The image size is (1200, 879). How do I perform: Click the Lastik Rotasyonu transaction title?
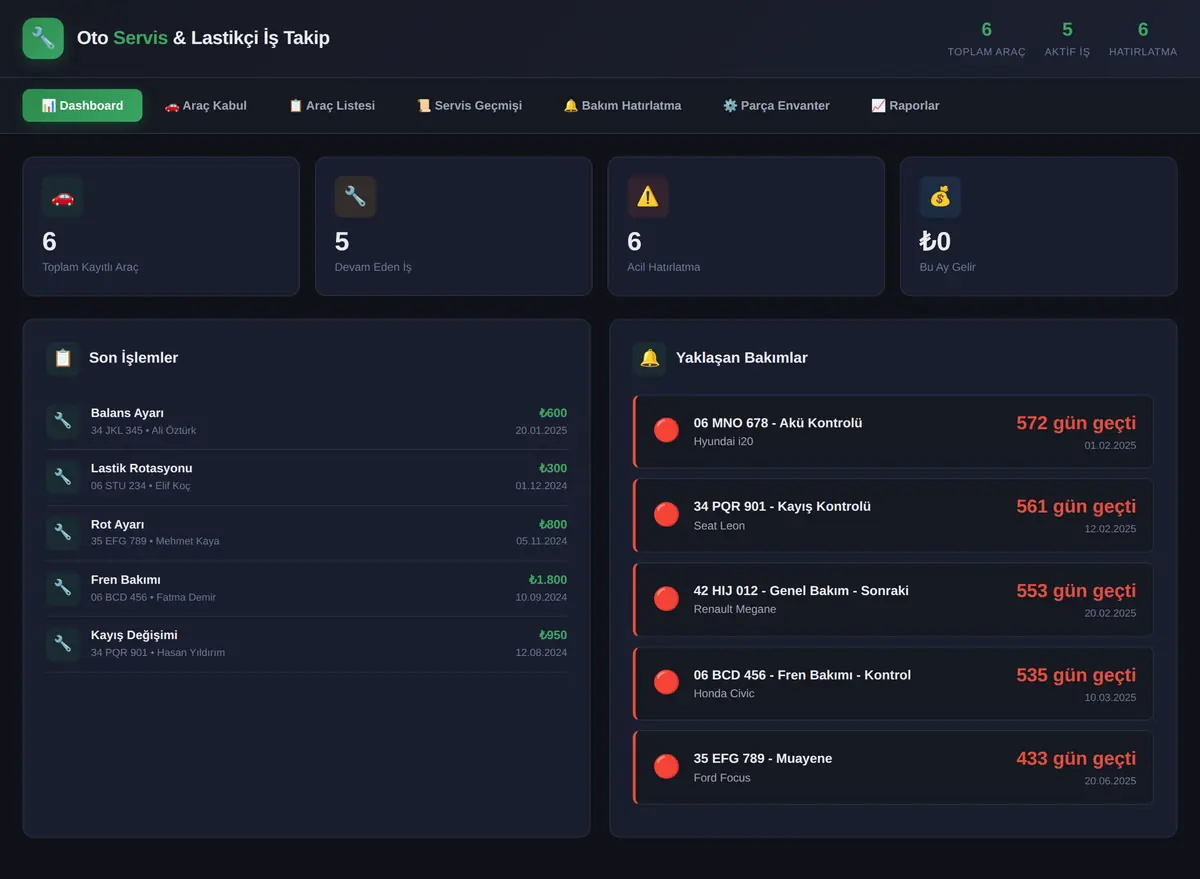tap(141, 468)
